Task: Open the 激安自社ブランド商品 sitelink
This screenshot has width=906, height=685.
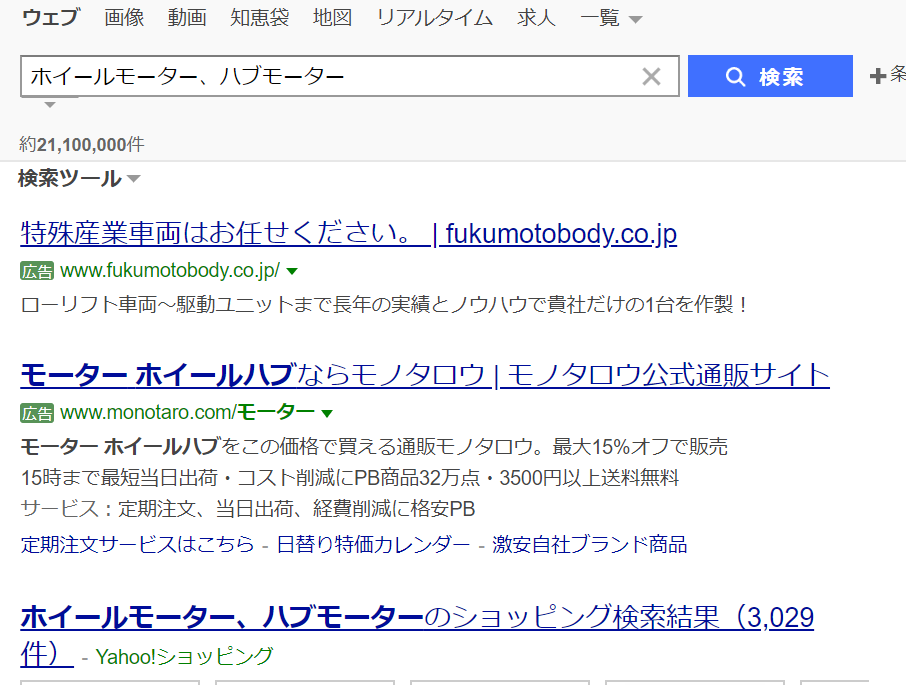Action: pyautogui.click(x=589, y=544)
